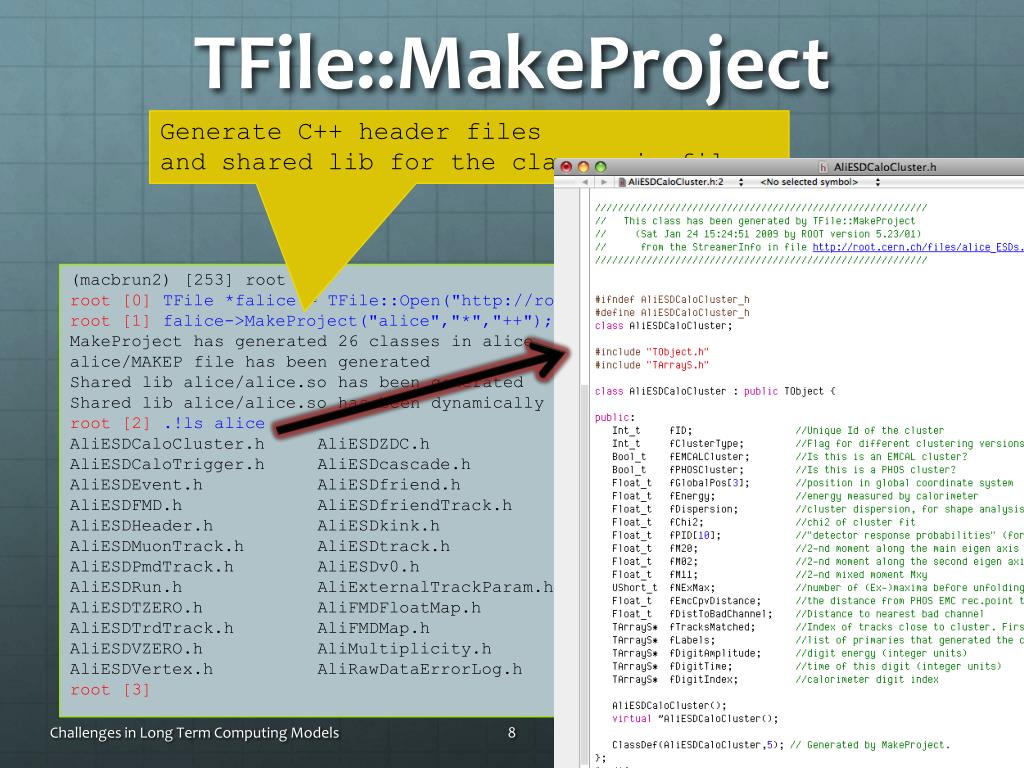Click AliESDFMD.h in the terminal listing
The image size is (1024, 768).
coord(126,505)
